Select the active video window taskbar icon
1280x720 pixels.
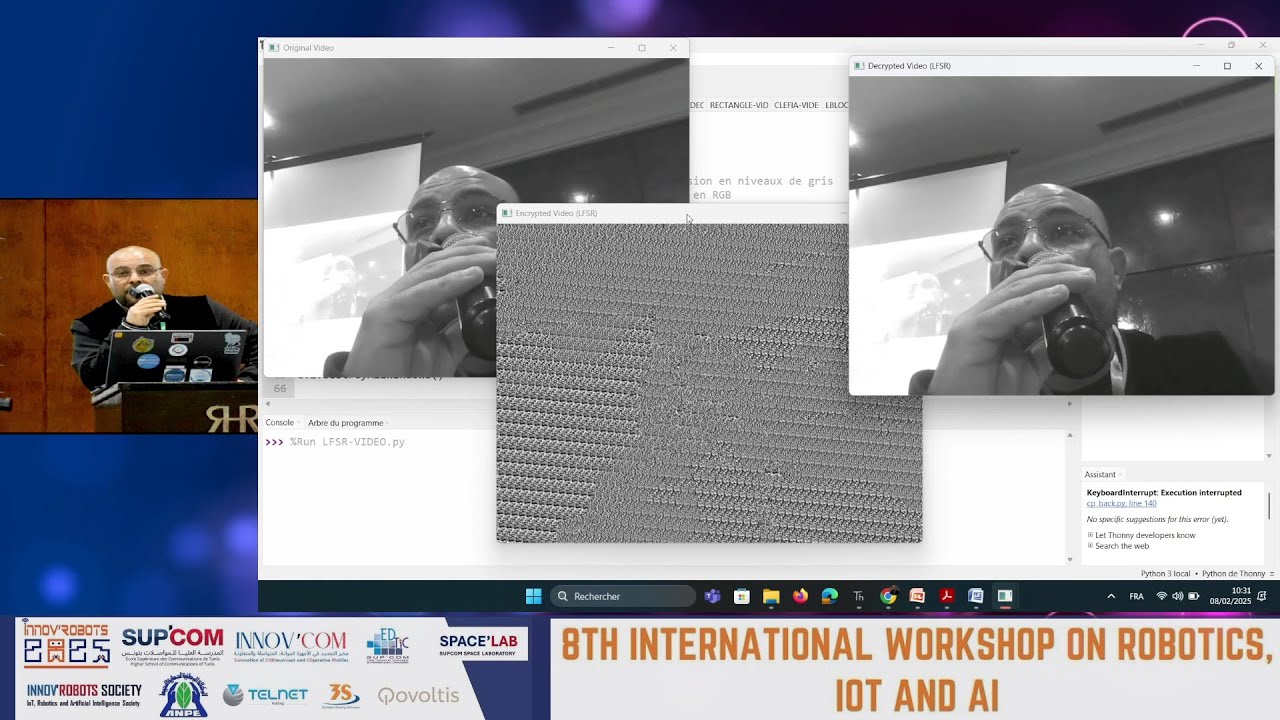pyautogui.click(x=1005, y=596)
